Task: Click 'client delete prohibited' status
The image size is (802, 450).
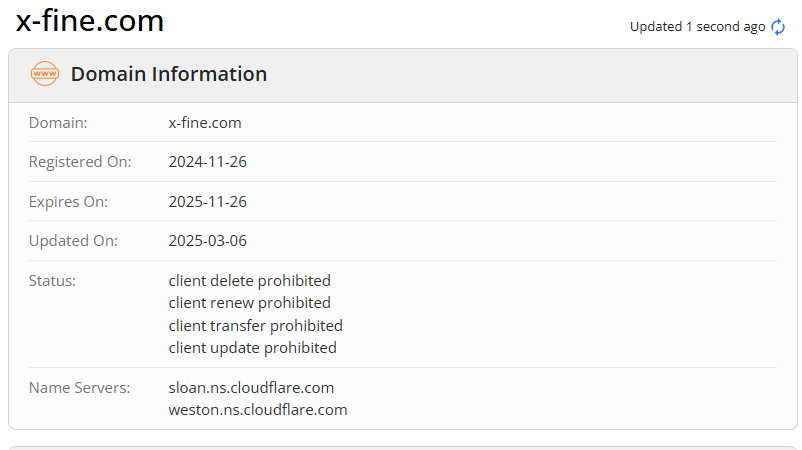Action: click(x=250, y=280)
